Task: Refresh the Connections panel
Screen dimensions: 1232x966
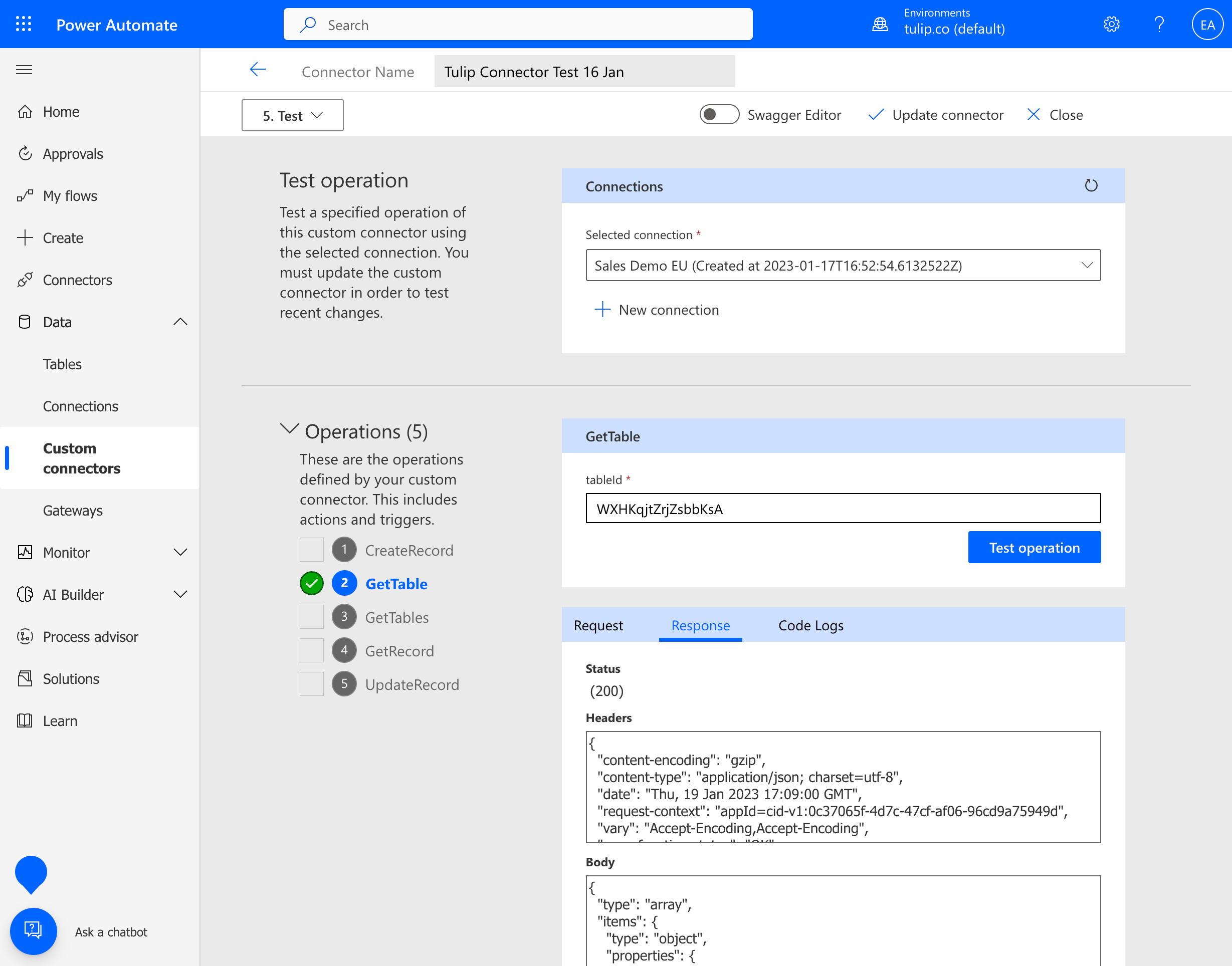Action: click(1091, 185)
